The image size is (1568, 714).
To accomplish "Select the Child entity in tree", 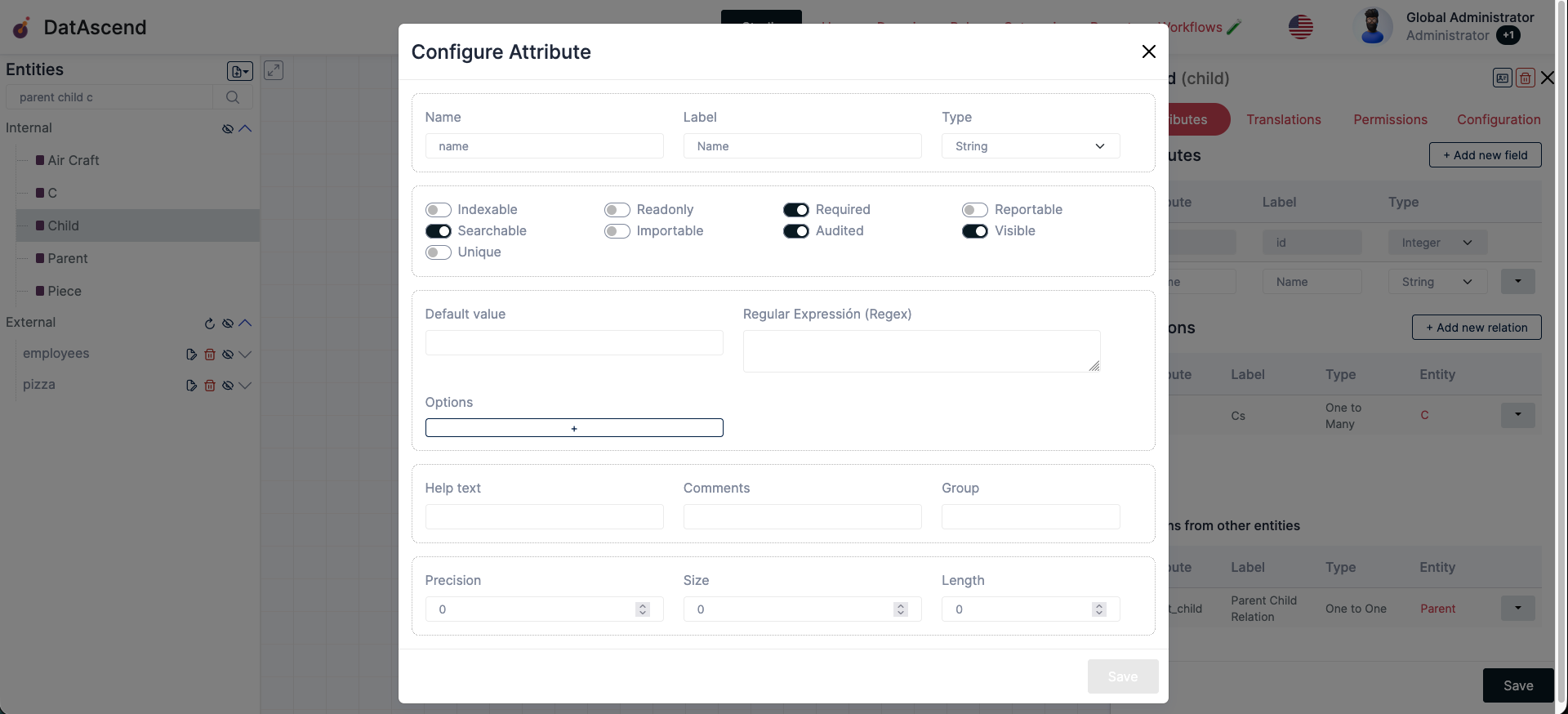I will [138, 225].
